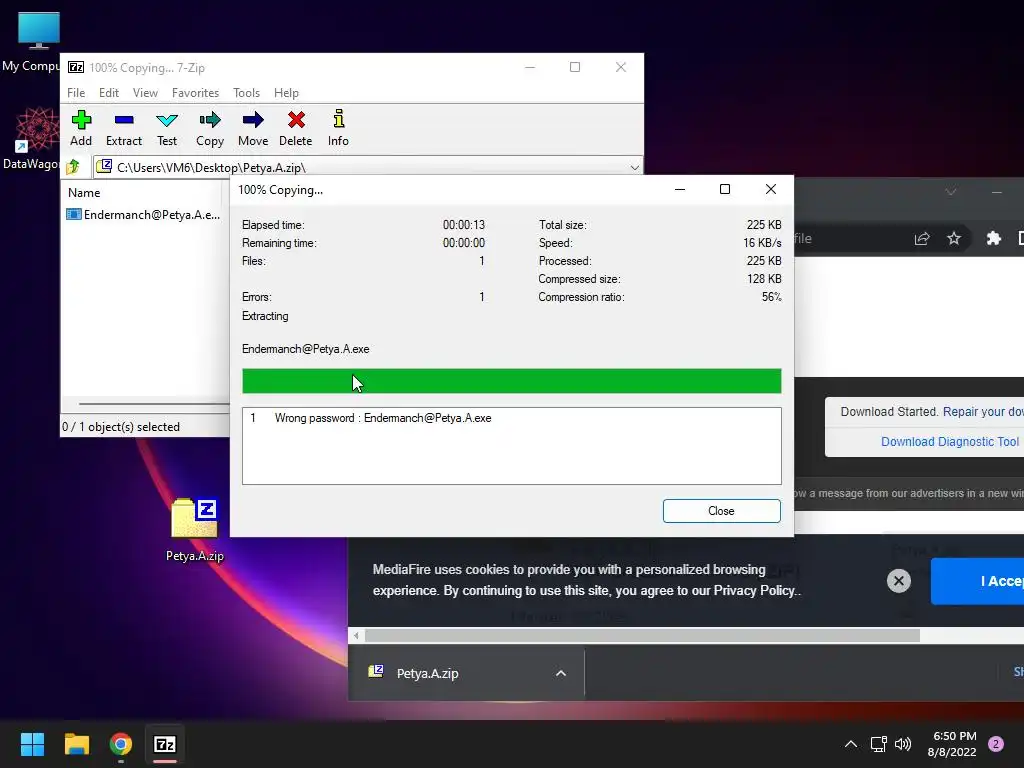Open the File menu in 7-Zip
1024x768 pixels.
[76, 93]
